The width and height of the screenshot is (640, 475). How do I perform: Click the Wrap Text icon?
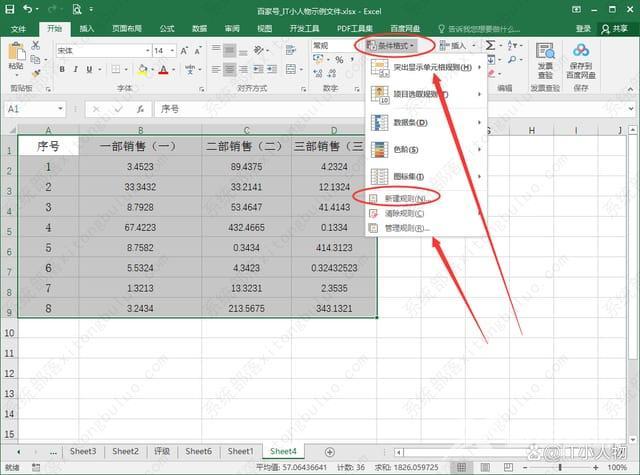(x=291, y=50)
